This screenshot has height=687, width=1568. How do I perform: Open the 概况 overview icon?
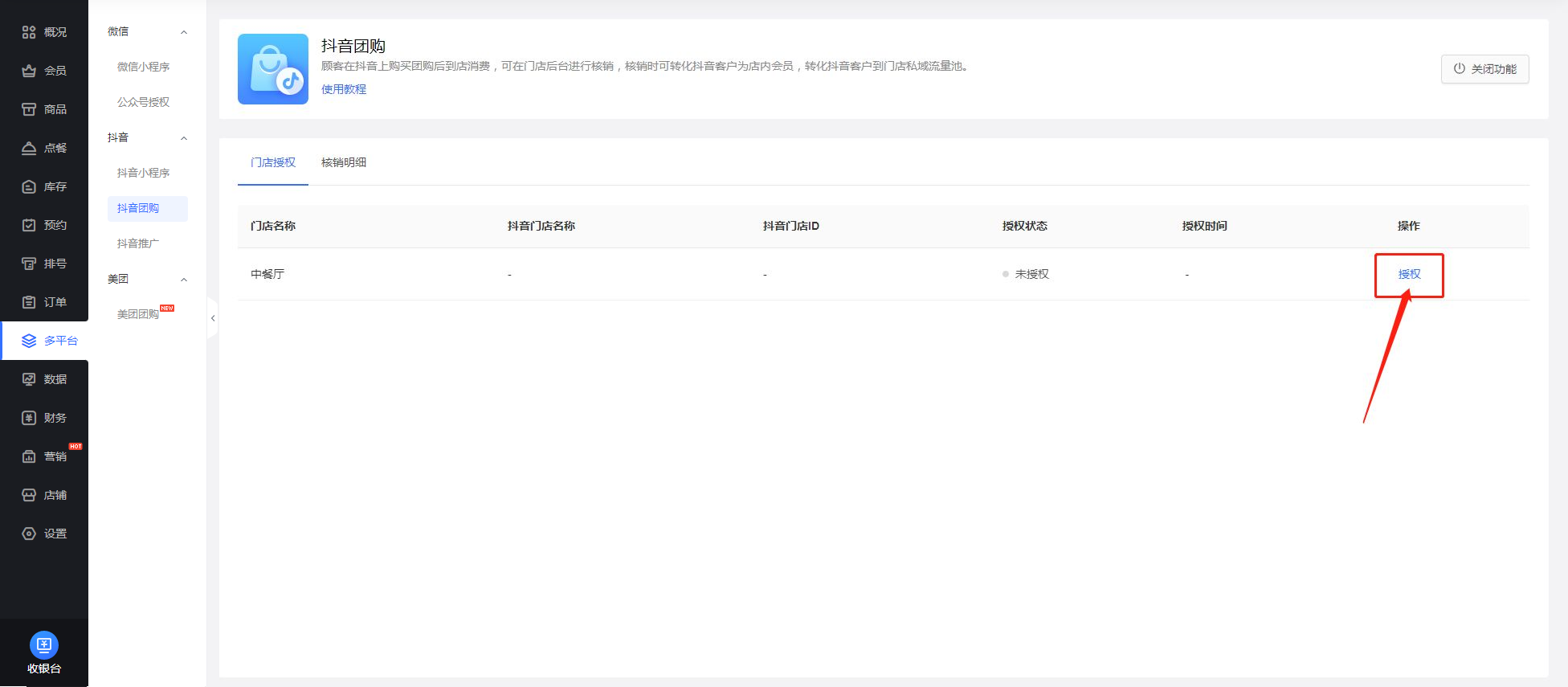29,32
